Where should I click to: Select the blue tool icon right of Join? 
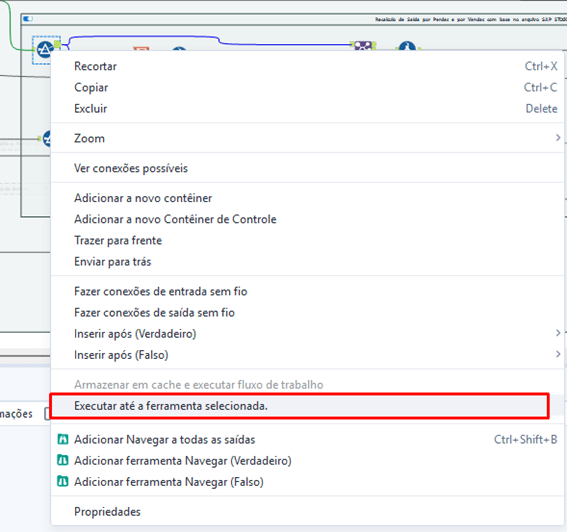(x=407, y=46)
